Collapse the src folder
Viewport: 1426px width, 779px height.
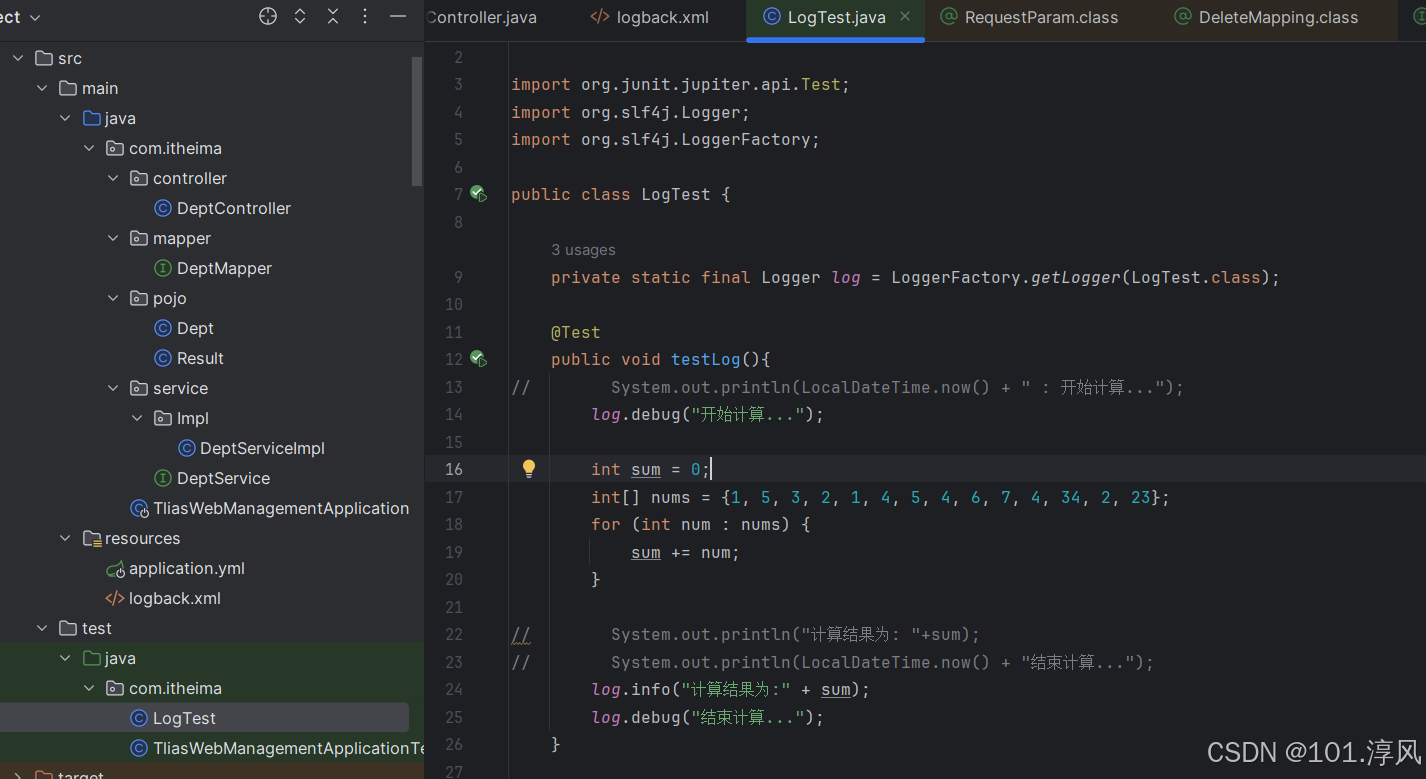[x=18, y=58]
